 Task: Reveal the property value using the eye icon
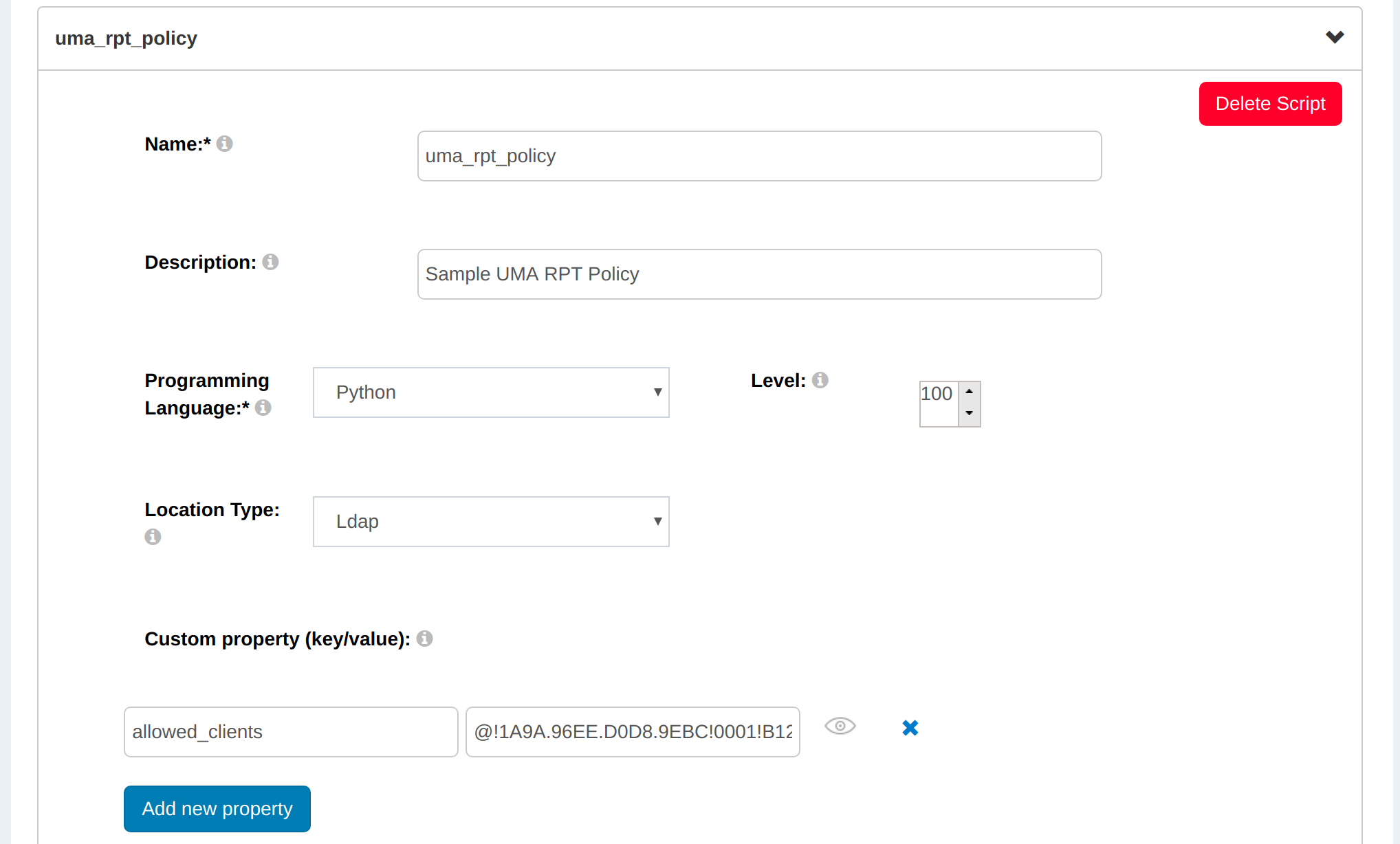[840, 726]
